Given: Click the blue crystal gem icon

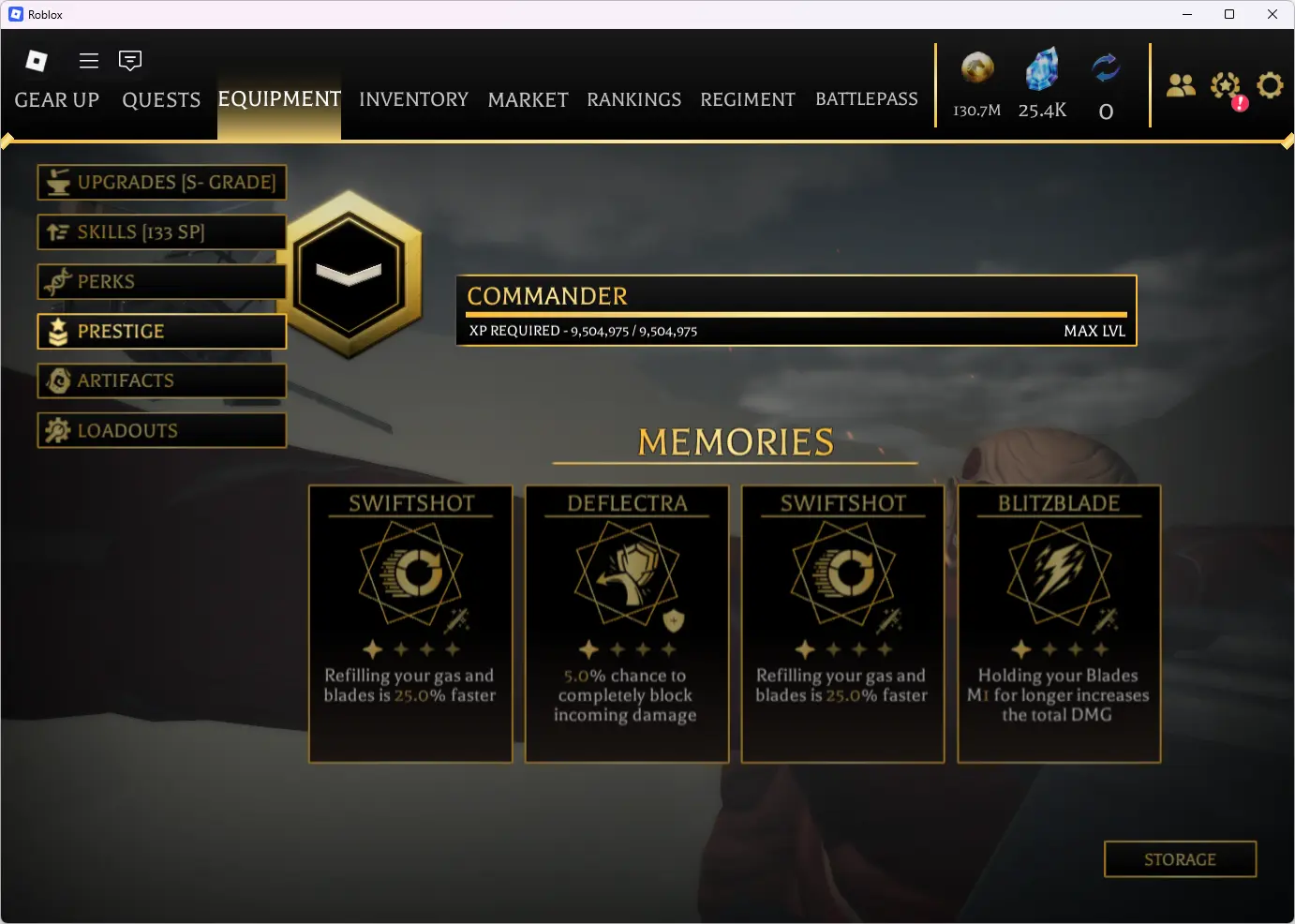Looking at the screenshot, I should pyautogui.click(x=1042, y=69).
